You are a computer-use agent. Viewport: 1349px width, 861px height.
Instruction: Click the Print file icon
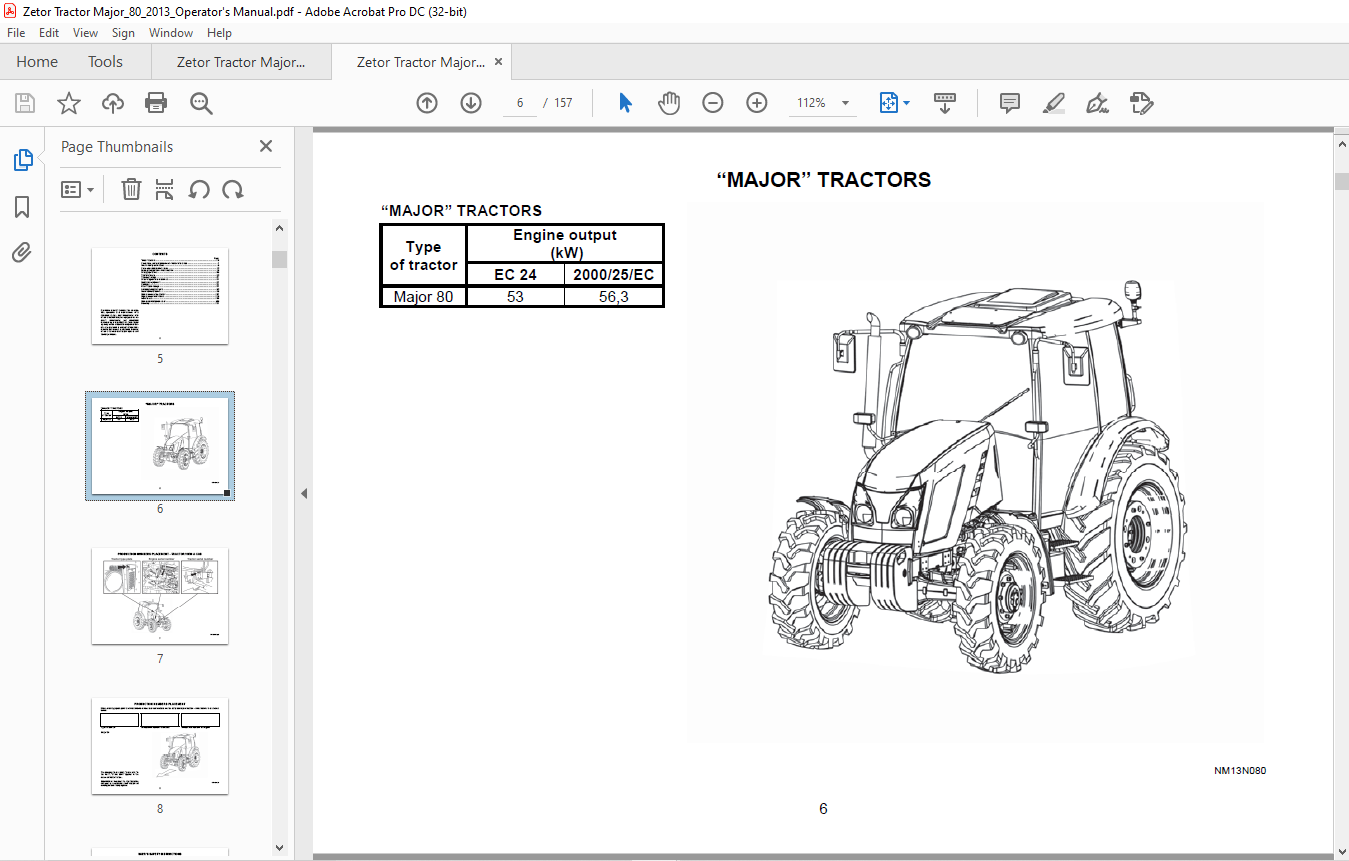(156, 103)
